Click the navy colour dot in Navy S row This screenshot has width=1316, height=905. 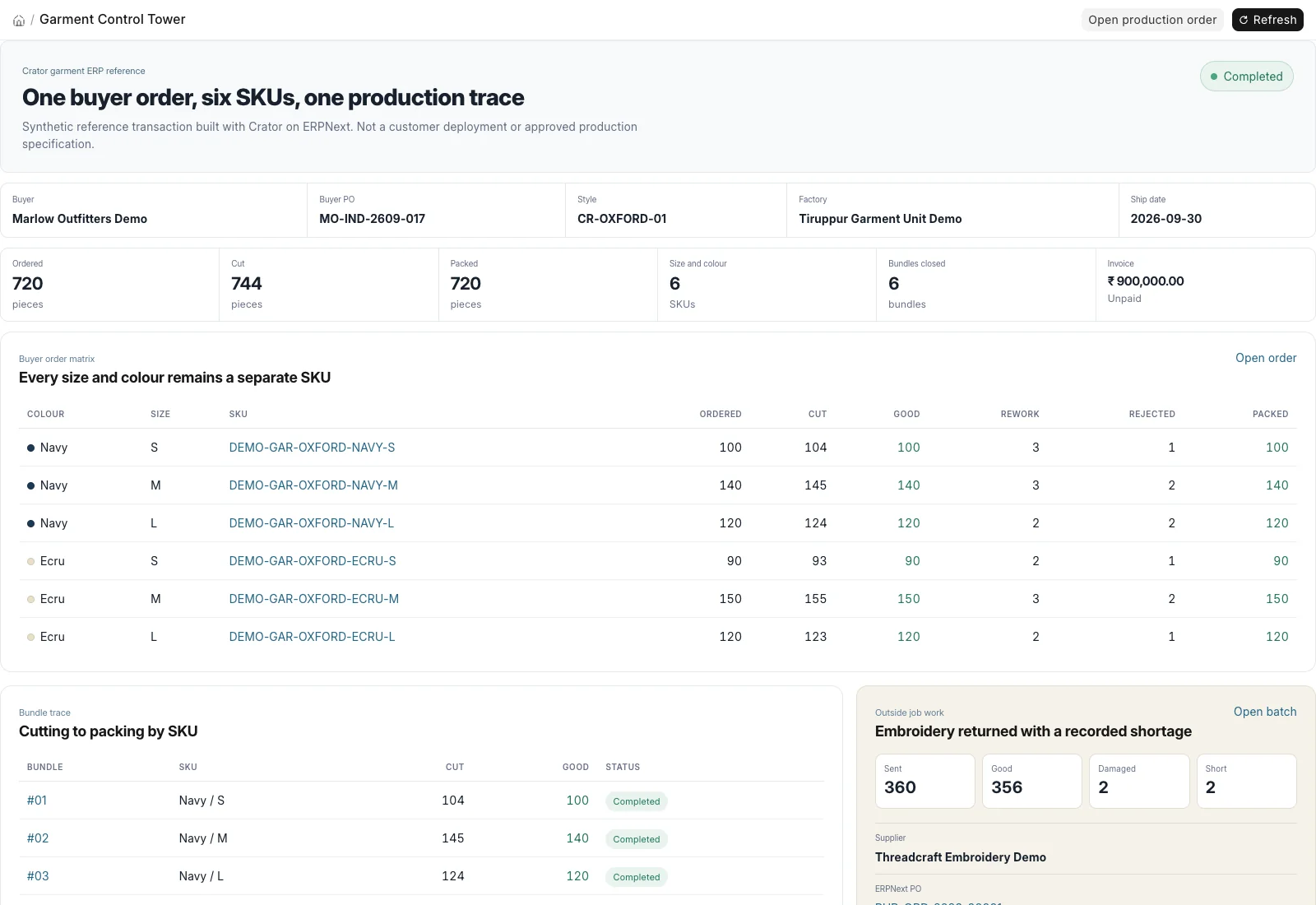[x=31, y=448]
